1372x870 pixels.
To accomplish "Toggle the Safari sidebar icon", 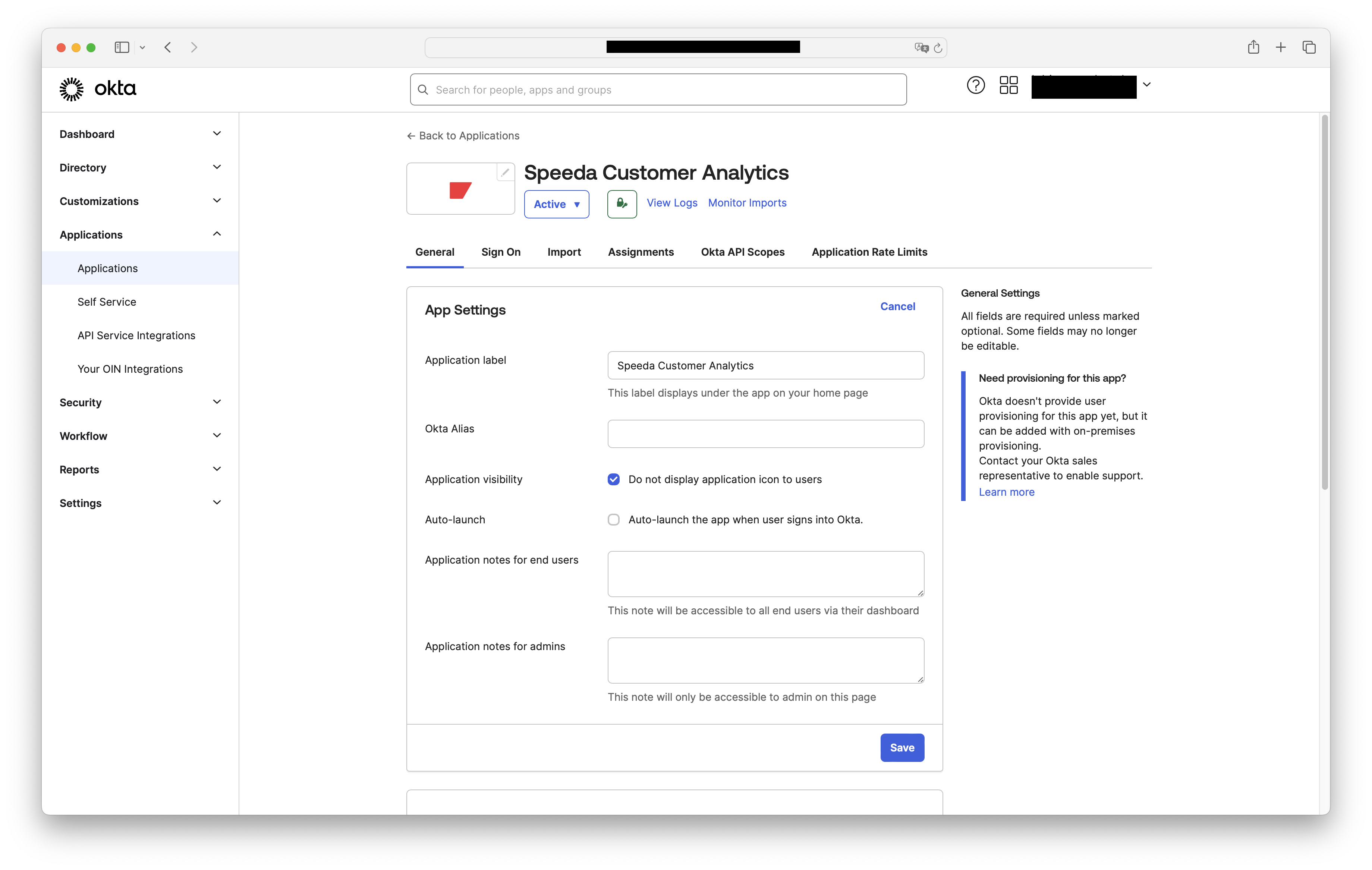I will 122,47.
